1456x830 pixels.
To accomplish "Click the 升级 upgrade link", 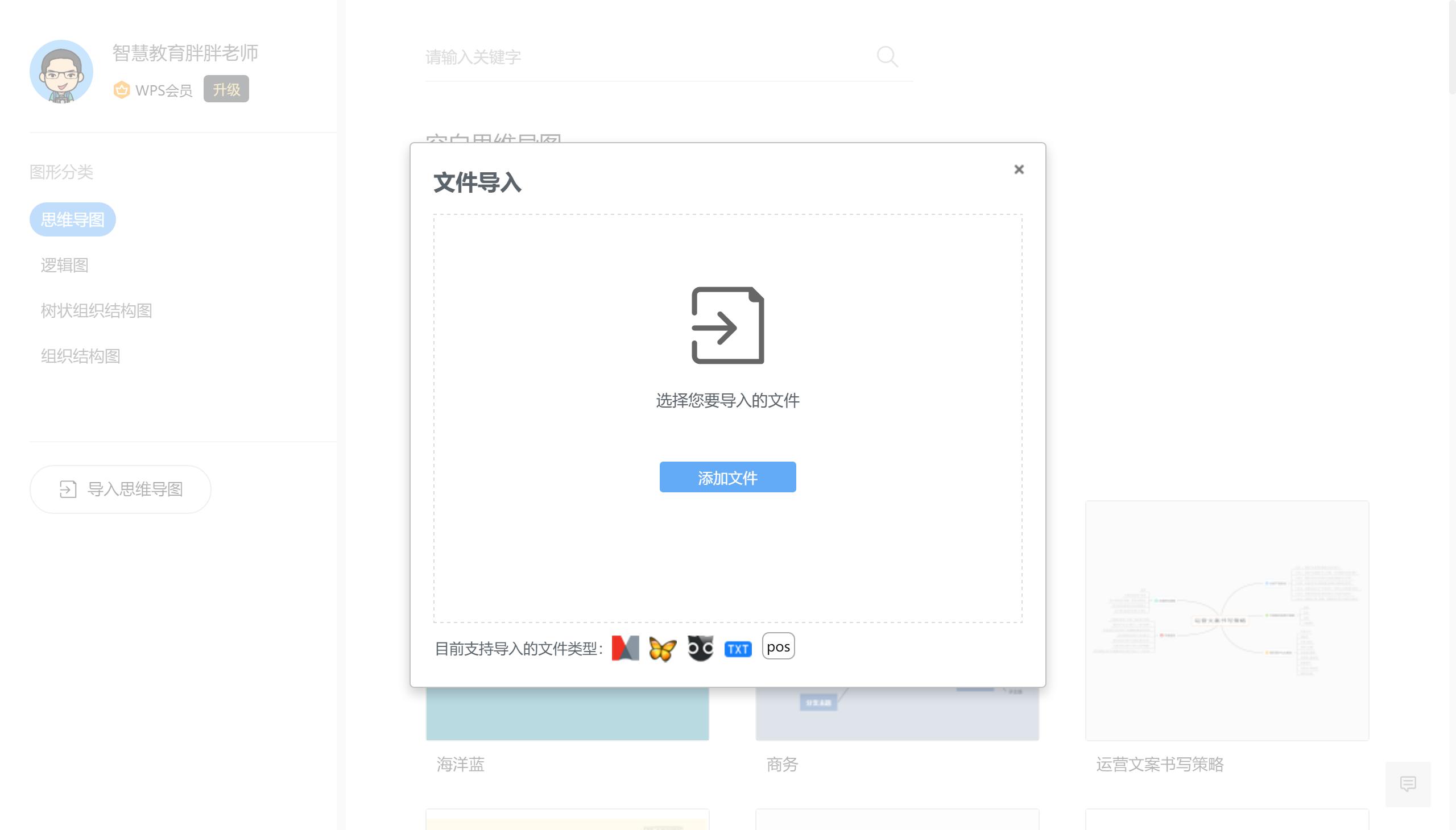I will (x=226, y=89).
